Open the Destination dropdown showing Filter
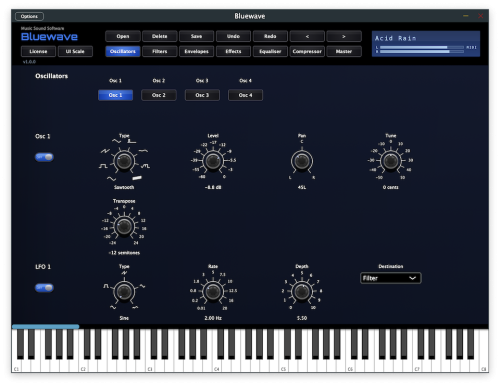This screenshot has height=386, width=500. (x=390, y=278)
